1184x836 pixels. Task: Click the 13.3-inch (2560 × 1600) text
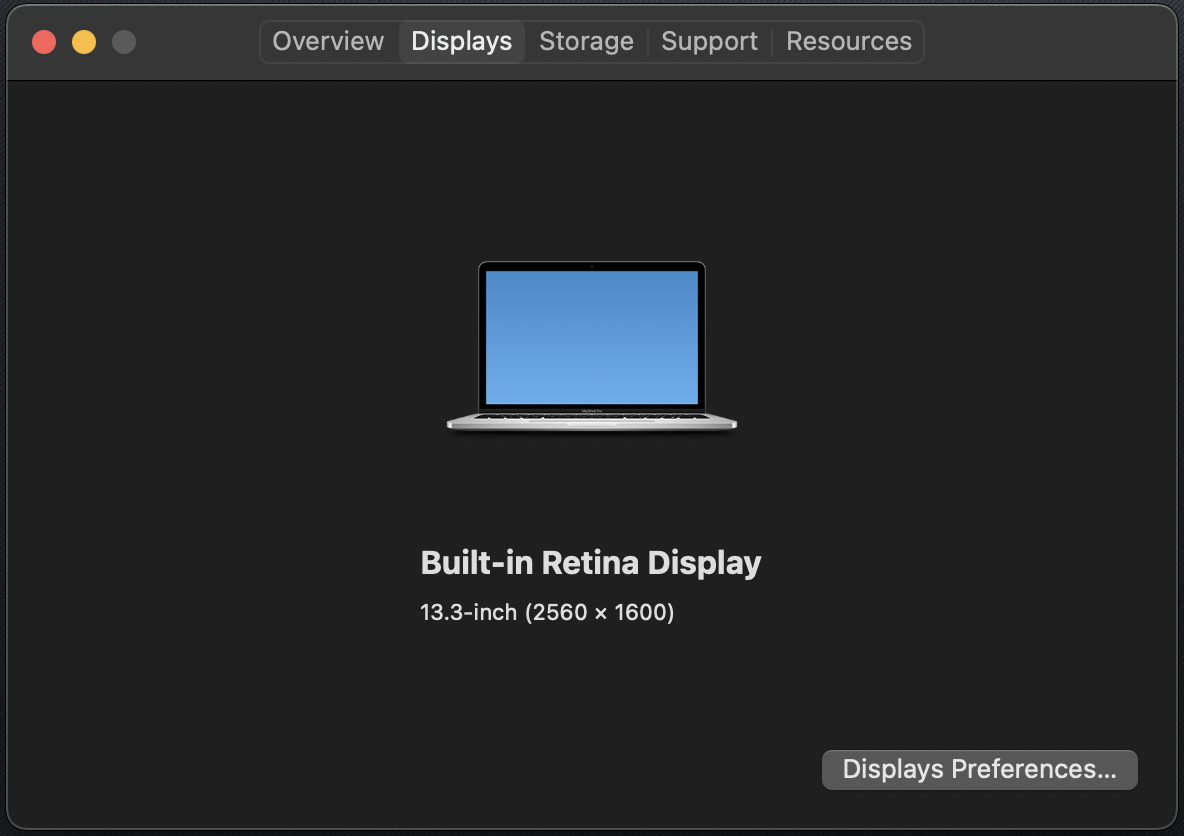(547, 612)
